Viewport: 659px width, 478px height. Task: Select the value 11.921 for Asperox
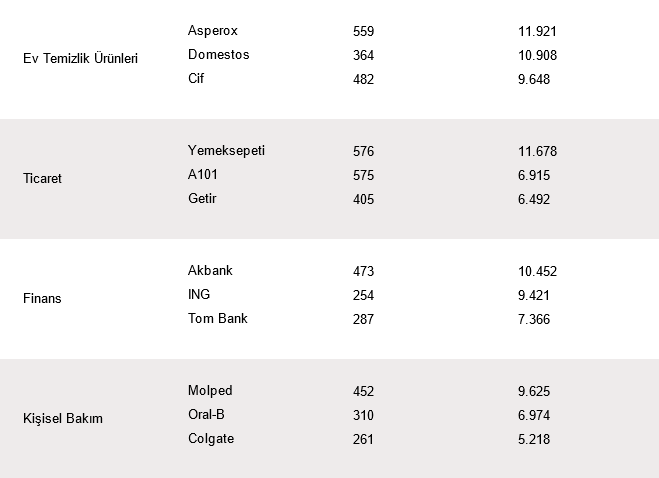pyautogui.click(x=538, y=32)
